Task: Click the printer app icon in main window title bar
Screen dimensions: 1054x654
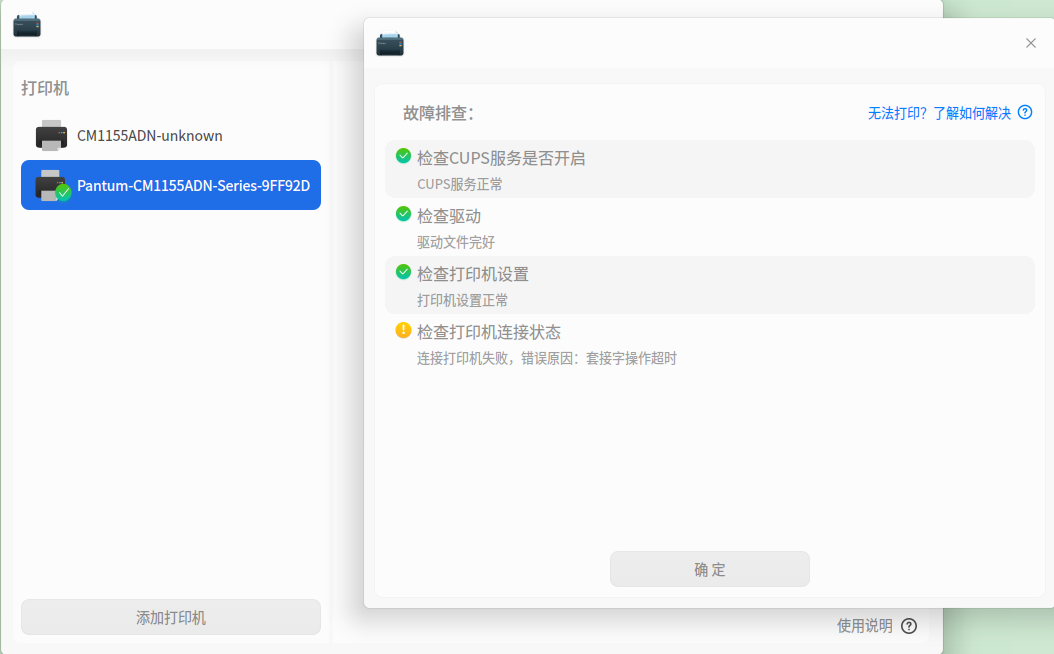Action: [x=27, y=26]
